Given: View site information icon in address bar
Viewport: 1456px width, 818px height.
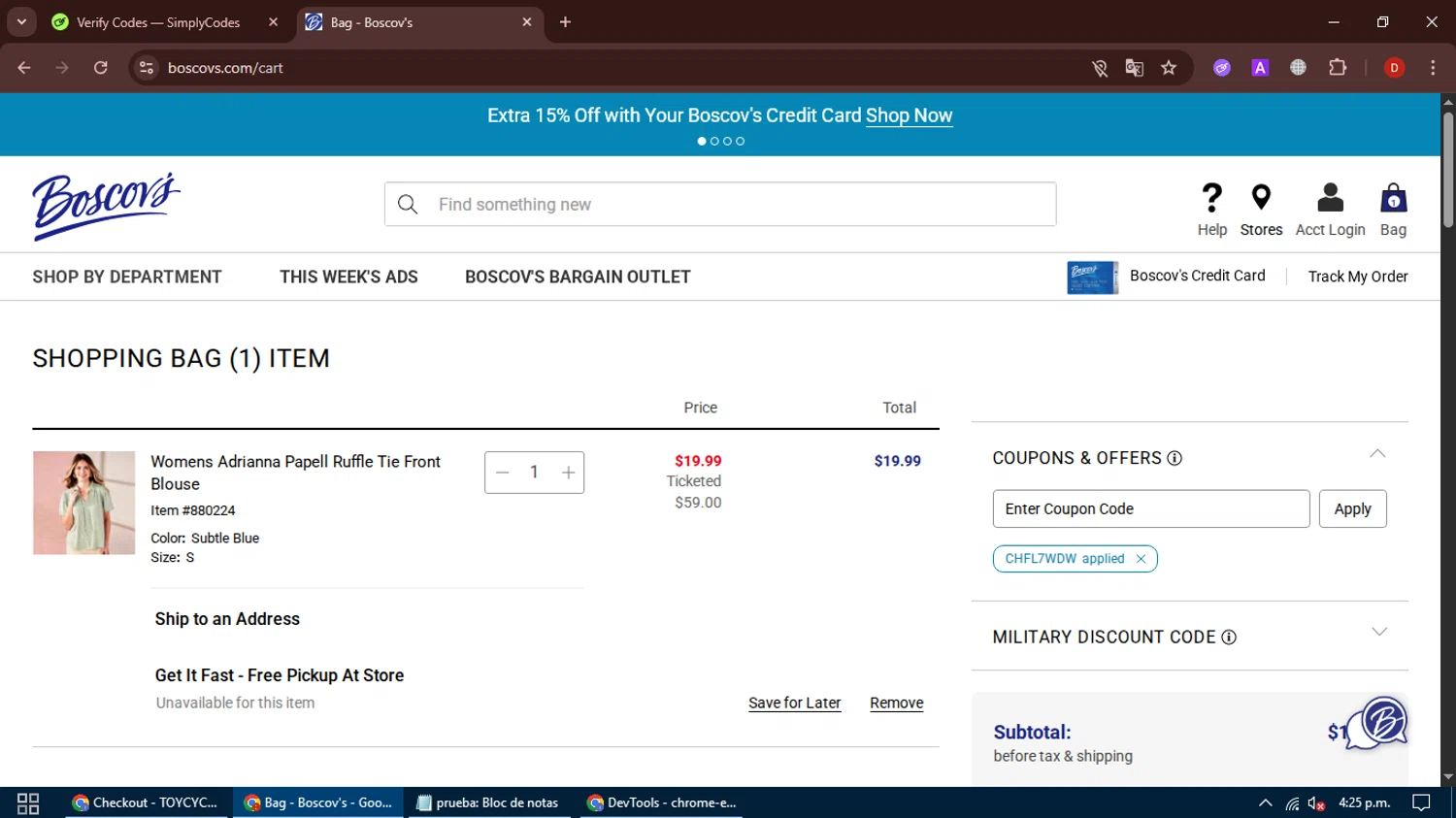Looking at the screenshot, I should 147,68.
